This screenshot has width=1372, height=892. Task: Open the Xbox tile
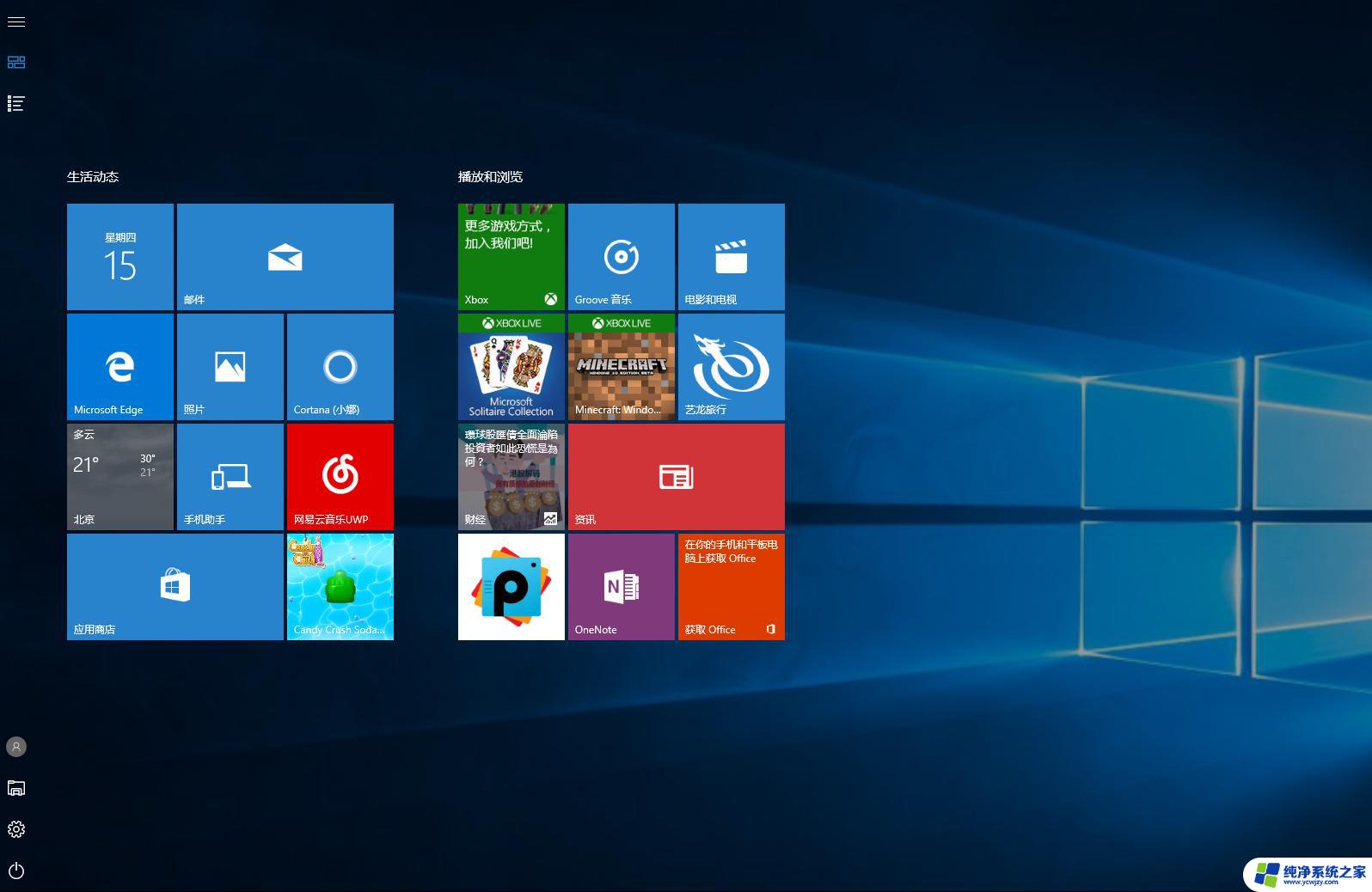click(x=511, y=257)
